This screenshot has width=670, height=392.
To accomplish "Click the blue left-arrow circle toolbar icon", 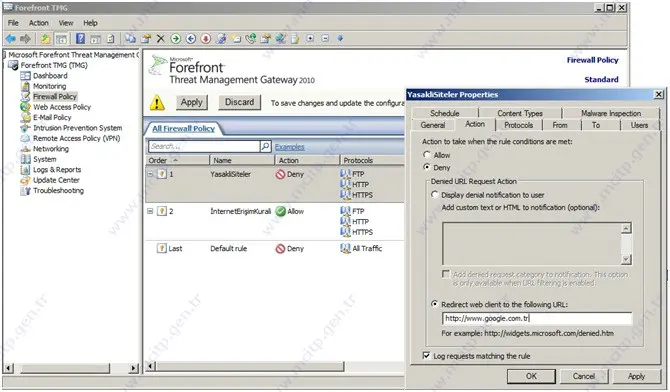I will (x=191, y=39).
